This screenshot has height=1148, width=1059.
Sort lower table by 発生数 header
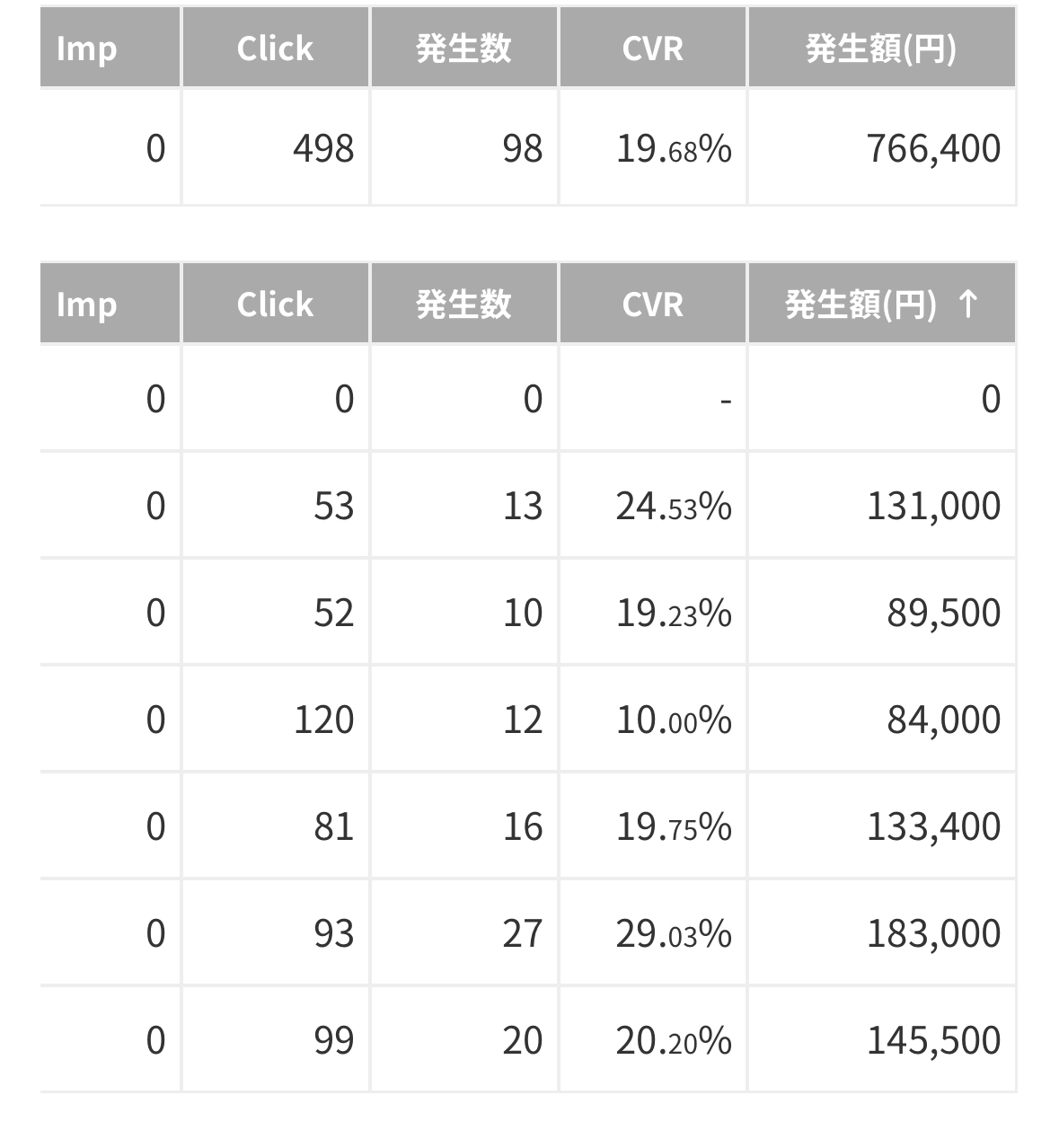[x=463, y=305]
